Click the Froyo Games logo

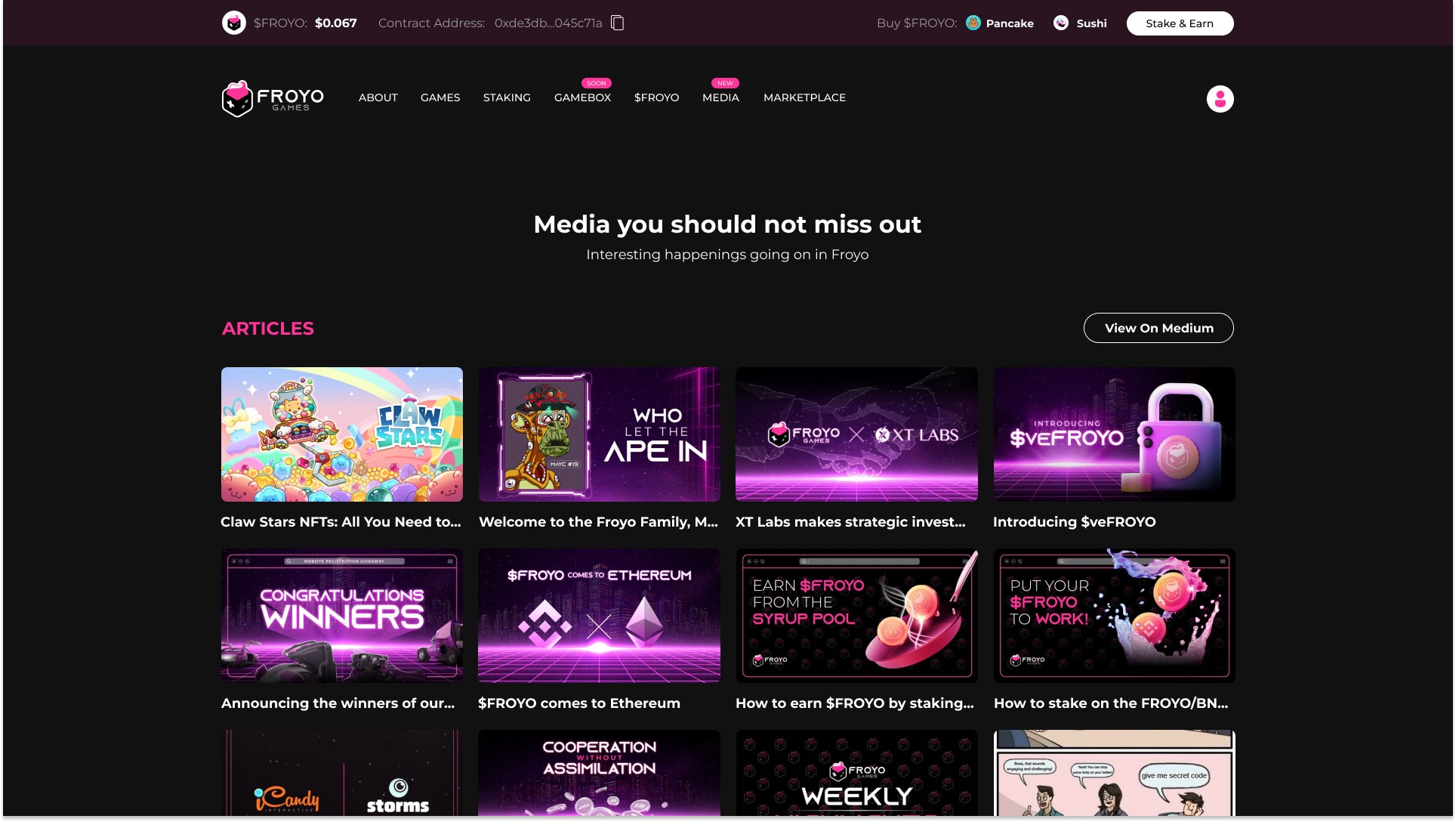coord(273,98)
